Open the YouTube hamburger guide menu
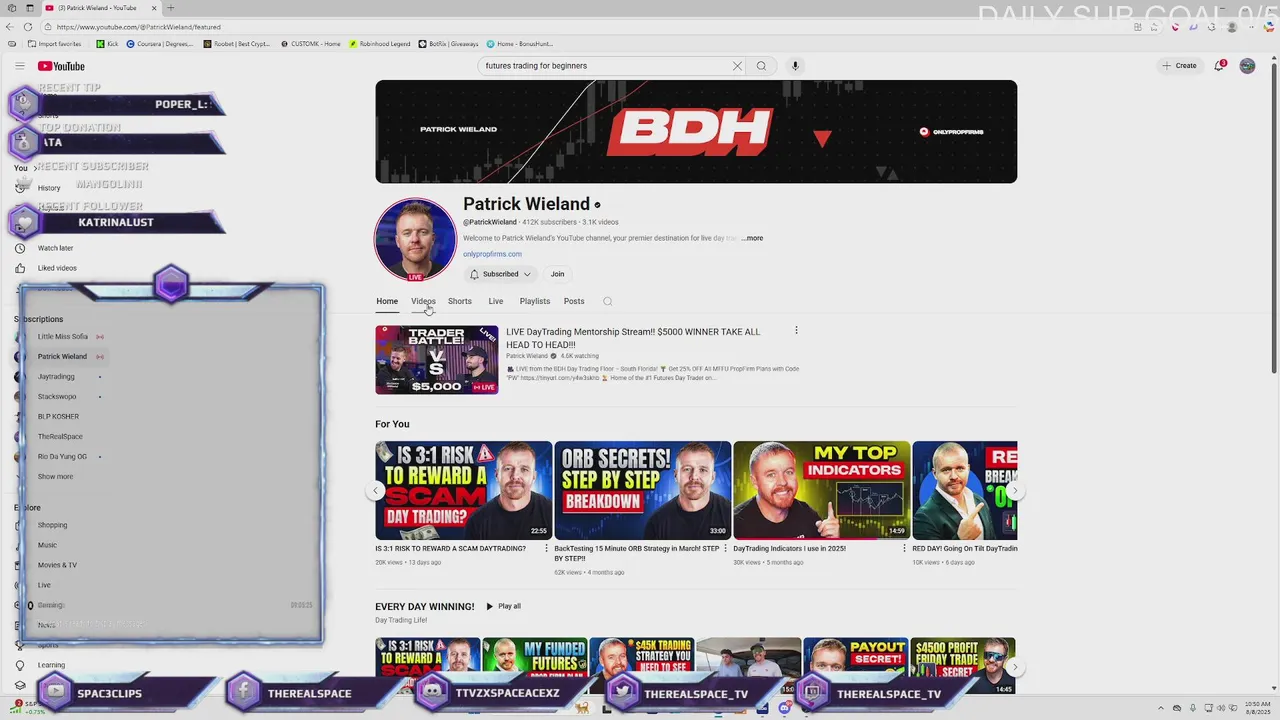The image size is (1280, 720). point(19,66)
